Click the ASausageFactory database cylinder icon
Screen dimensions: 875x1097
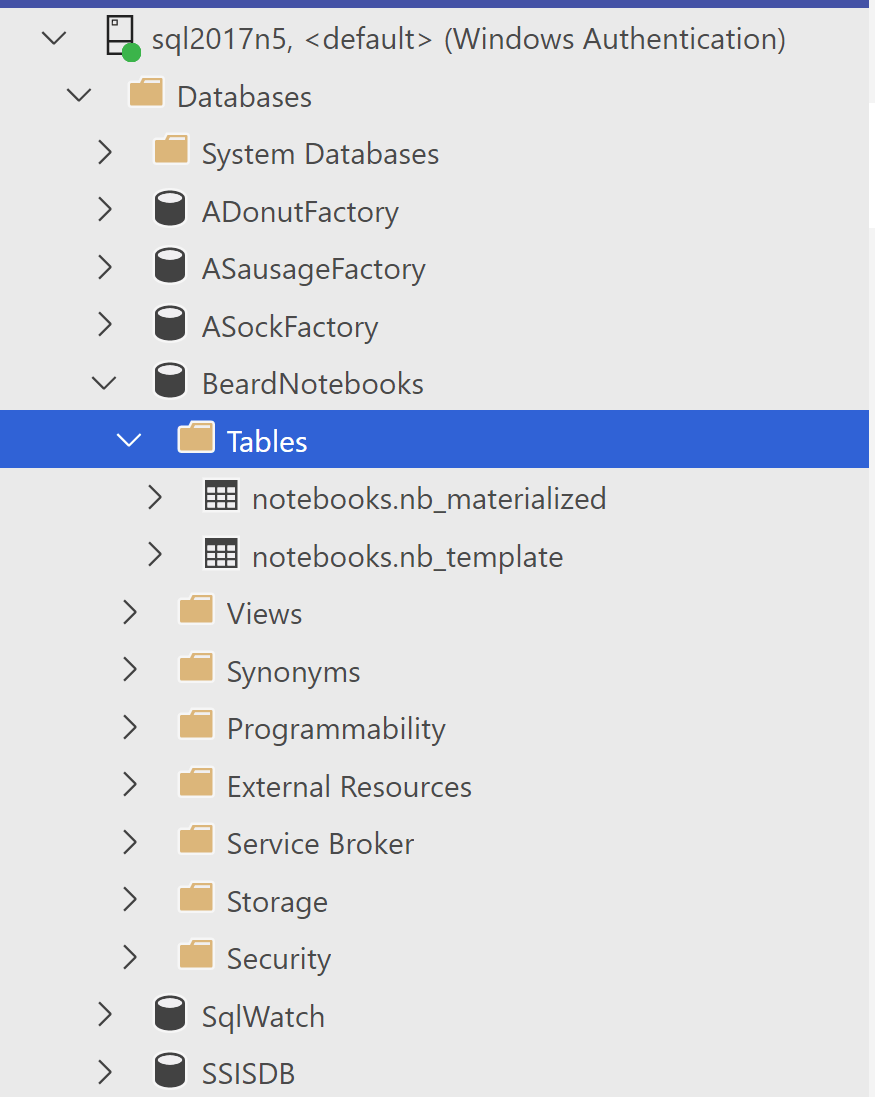click(x=170, y=268)
